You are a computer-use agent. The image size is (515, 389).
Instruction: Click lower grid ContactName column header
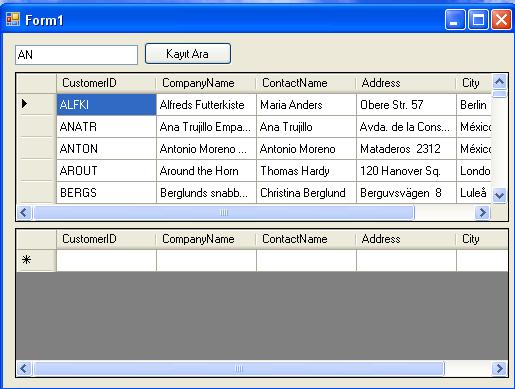[306, 239]
